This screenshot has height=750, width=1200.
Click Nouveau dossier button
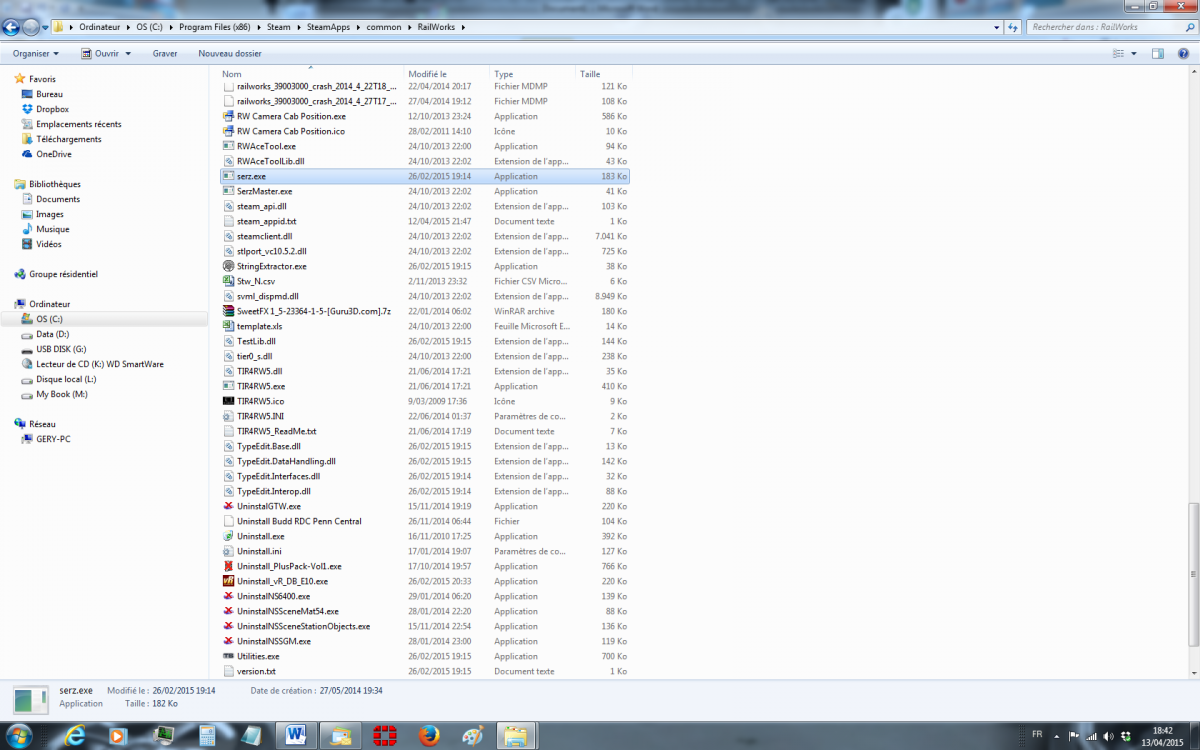[x=230, y=53]
